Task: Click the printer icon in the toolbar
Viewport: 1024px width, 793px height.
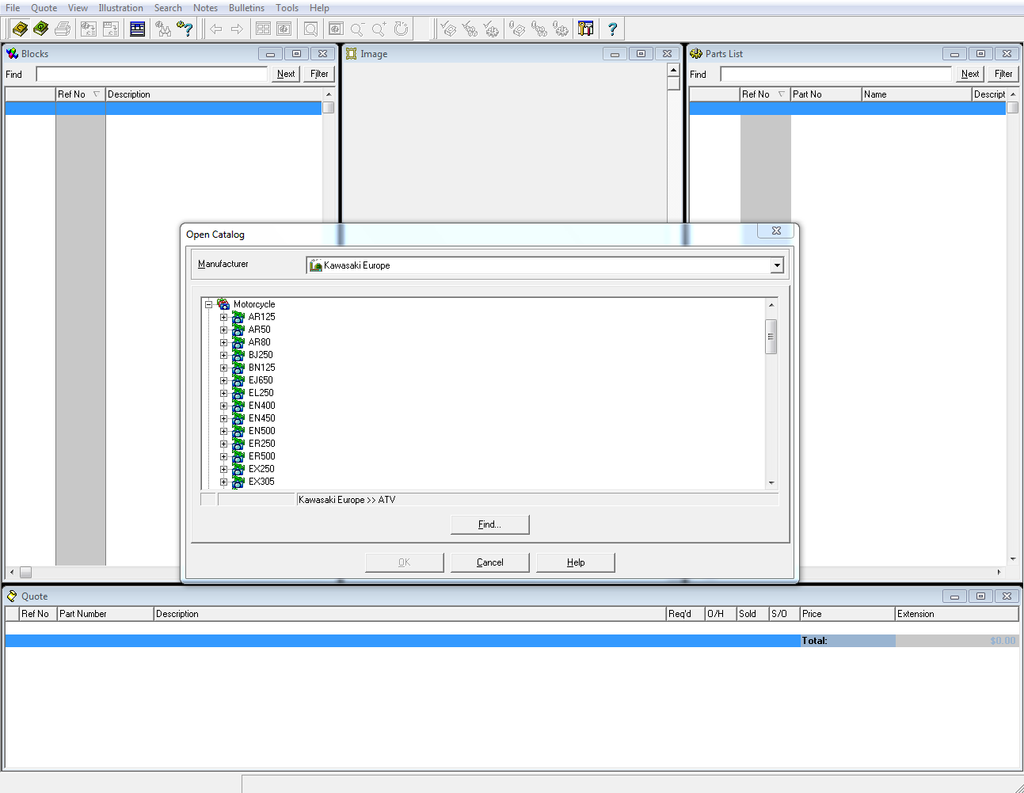Action: click(63, 29)
